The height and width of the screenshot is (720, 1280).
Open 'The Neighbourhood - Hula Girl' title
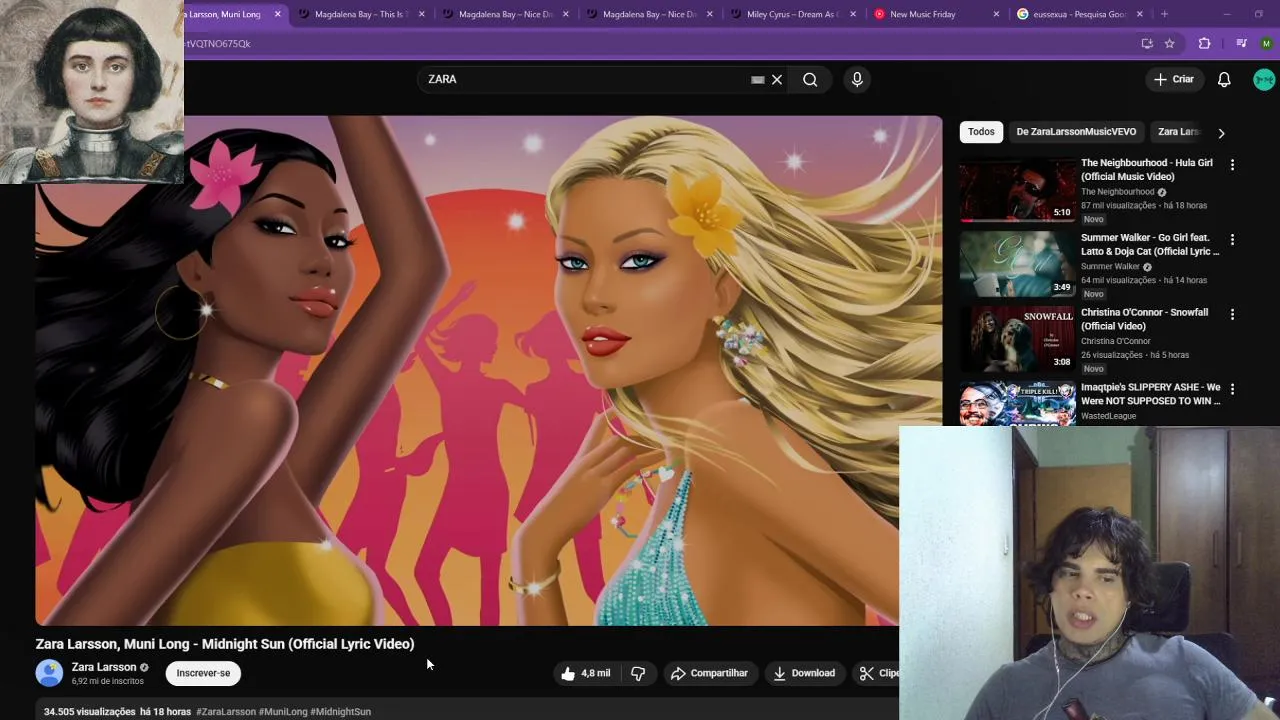click(1146, 169)
